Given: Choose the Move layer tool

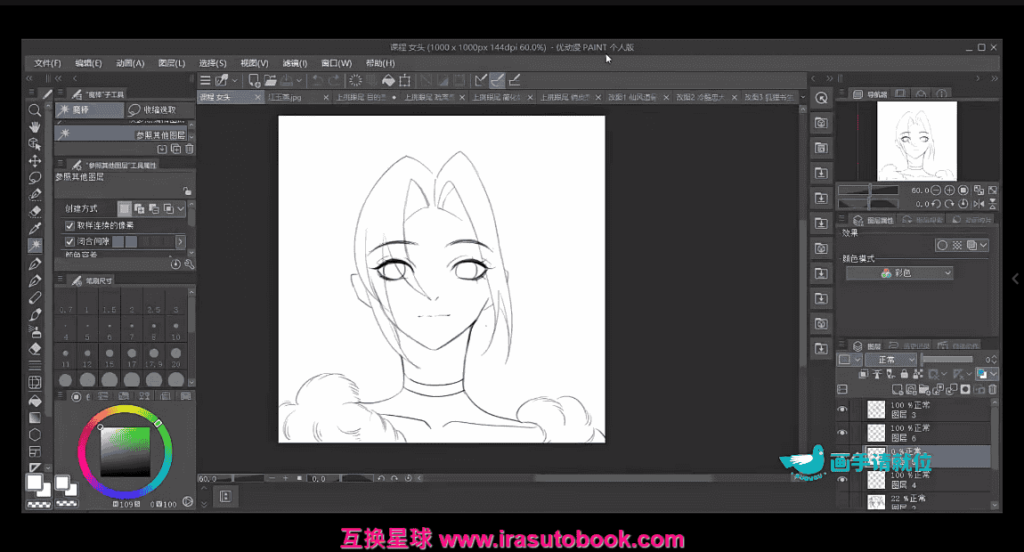Looking at the screenshot, I should pyautogui.click(x=35, y=160).
